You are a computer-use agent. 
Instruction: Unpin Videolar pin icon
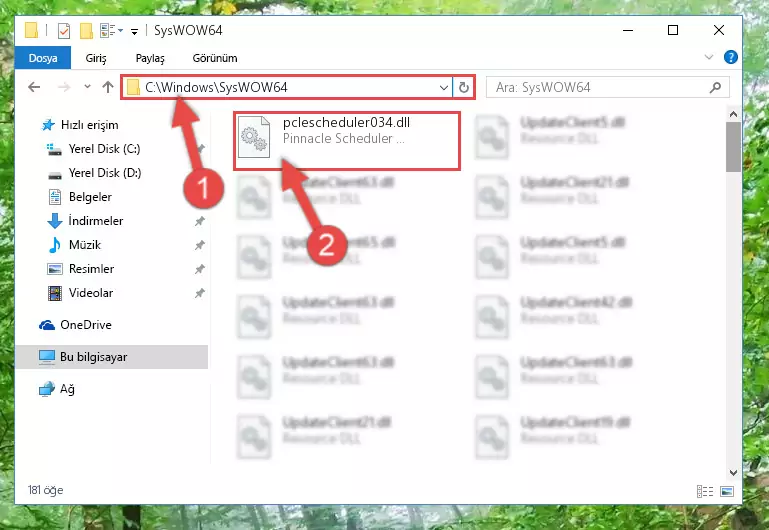tap(200, 293)
